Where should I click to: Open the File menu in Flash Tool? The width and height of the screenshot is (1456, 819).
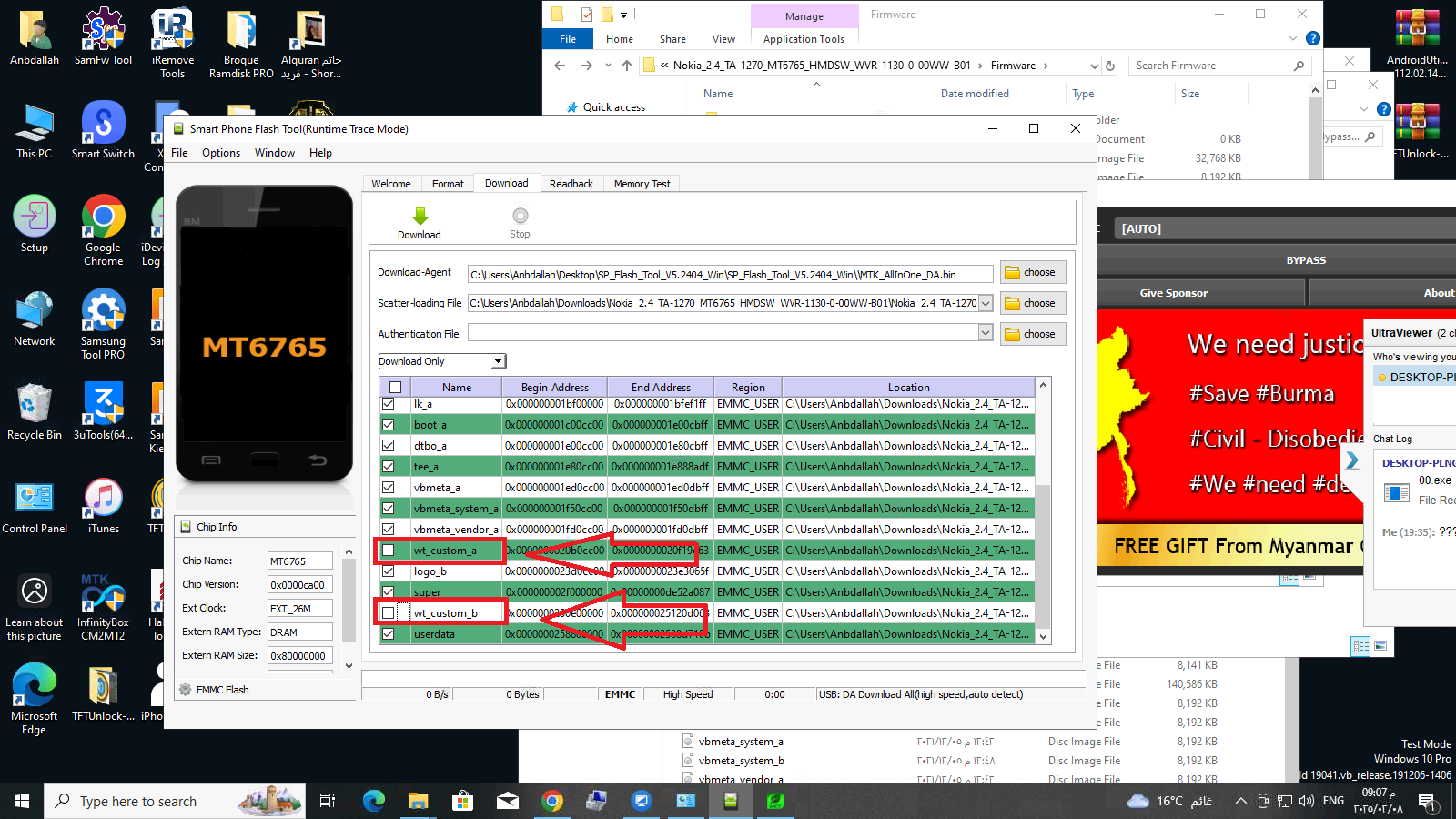click(179, 153)
